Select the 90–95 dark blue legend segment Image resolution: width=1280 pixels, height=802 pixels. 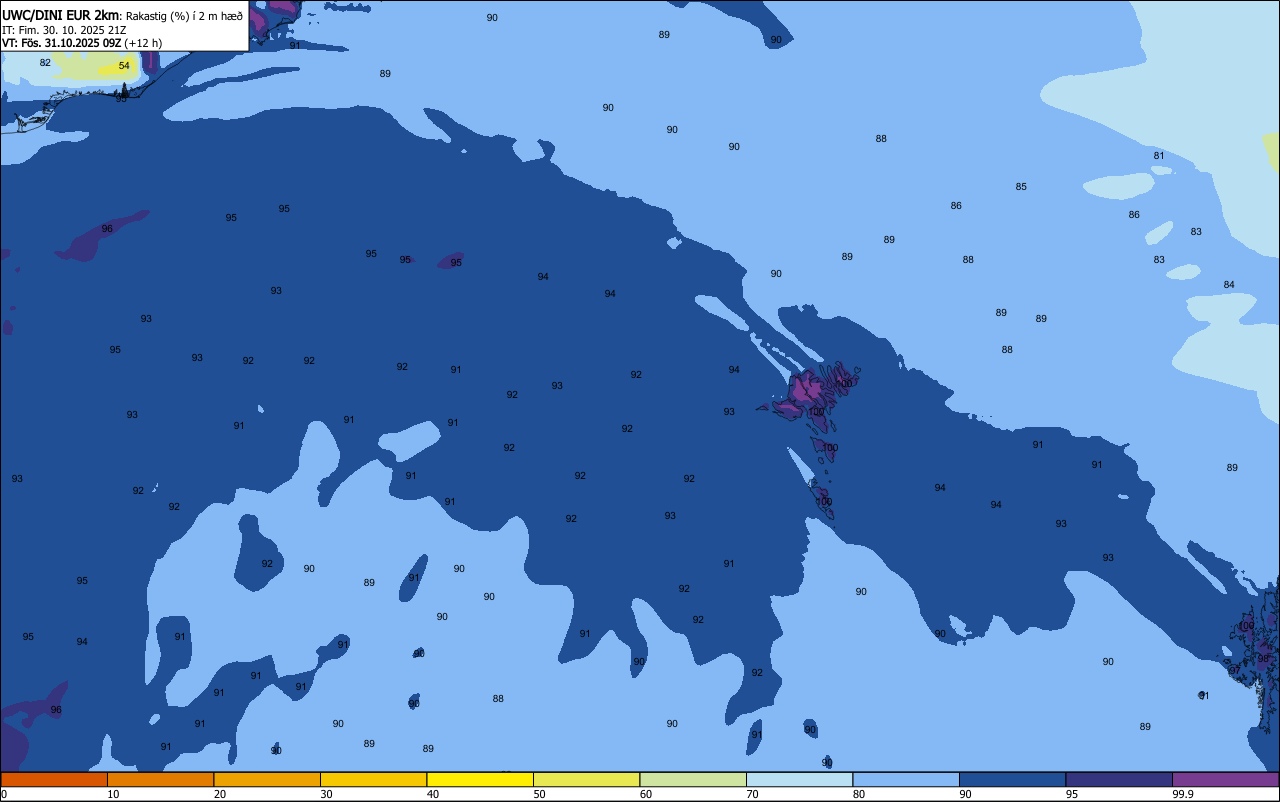tap(1012, 779)
